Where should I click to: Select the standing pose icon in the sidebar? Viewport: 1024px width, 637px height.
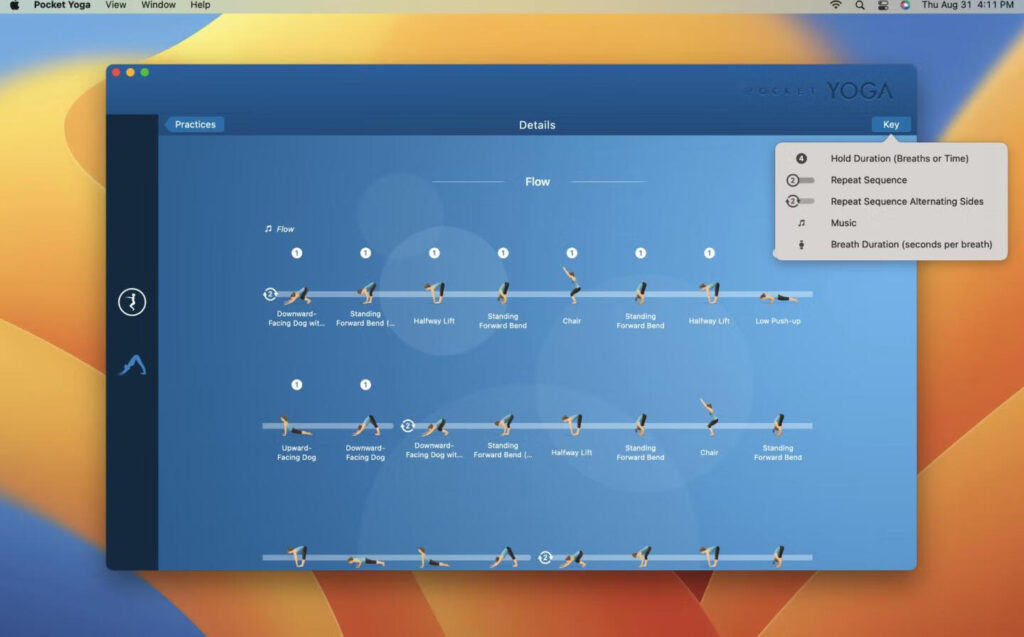pos(132,301)
